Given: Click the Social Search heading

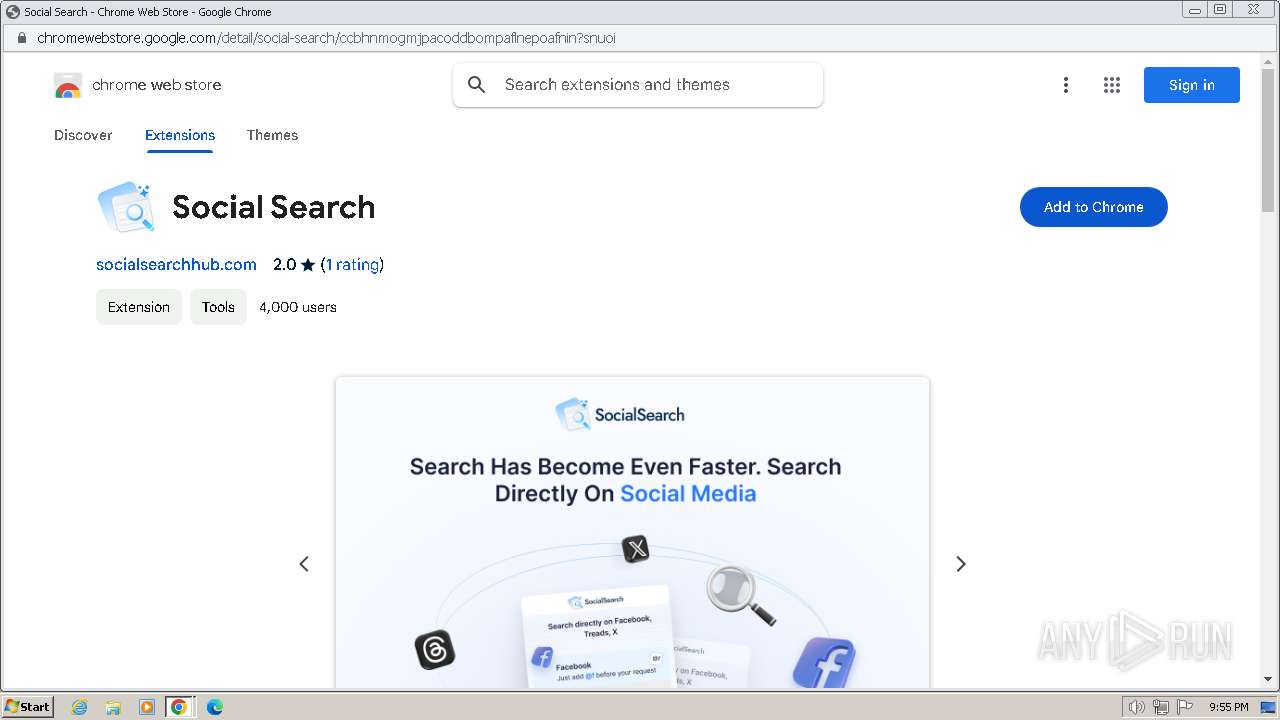Looking at the screenshot, I should [x=274, y=207].
